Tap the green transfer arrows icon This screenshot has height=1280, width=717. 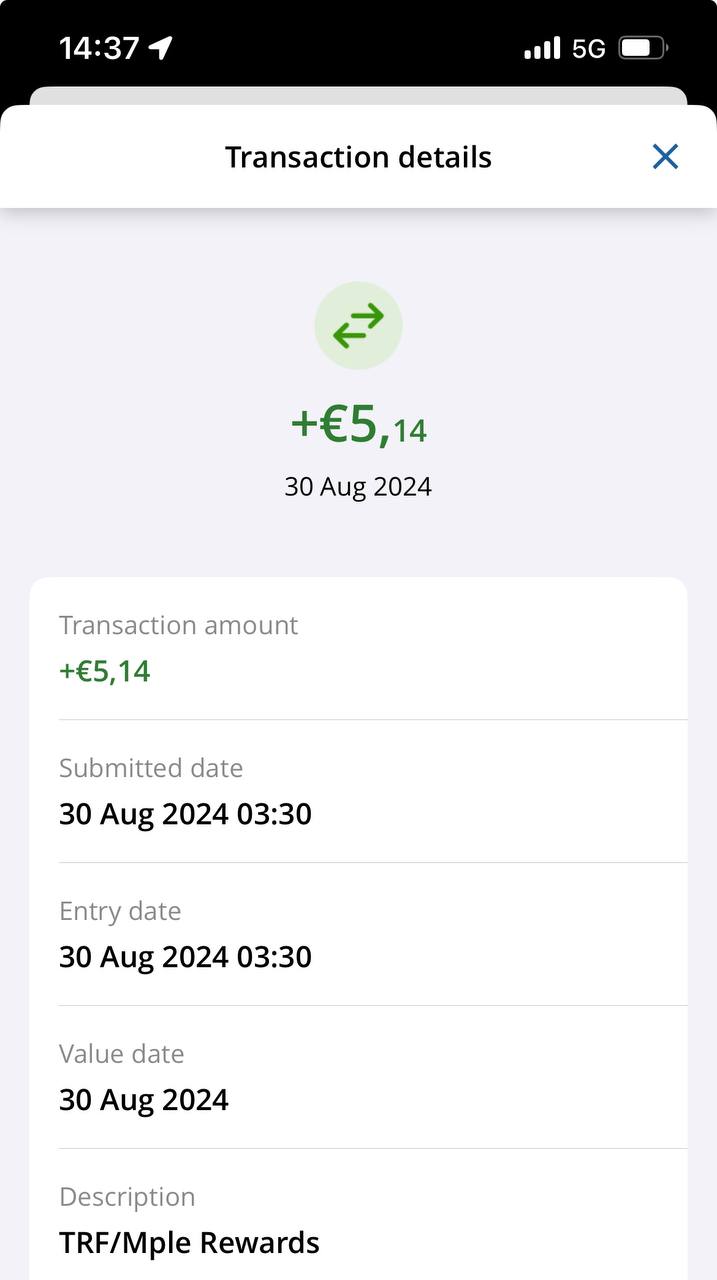pos(358,326)
